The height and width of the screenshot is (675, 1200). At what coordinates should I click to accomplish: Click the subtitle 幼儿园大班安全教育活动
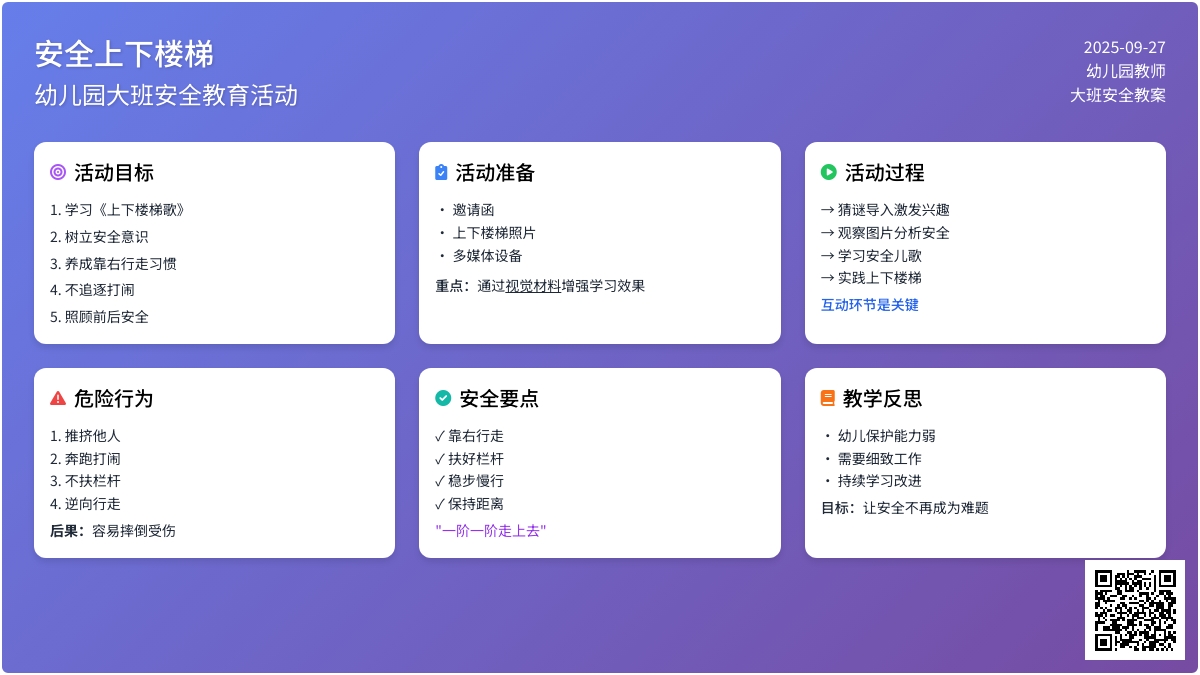point(166,96)
